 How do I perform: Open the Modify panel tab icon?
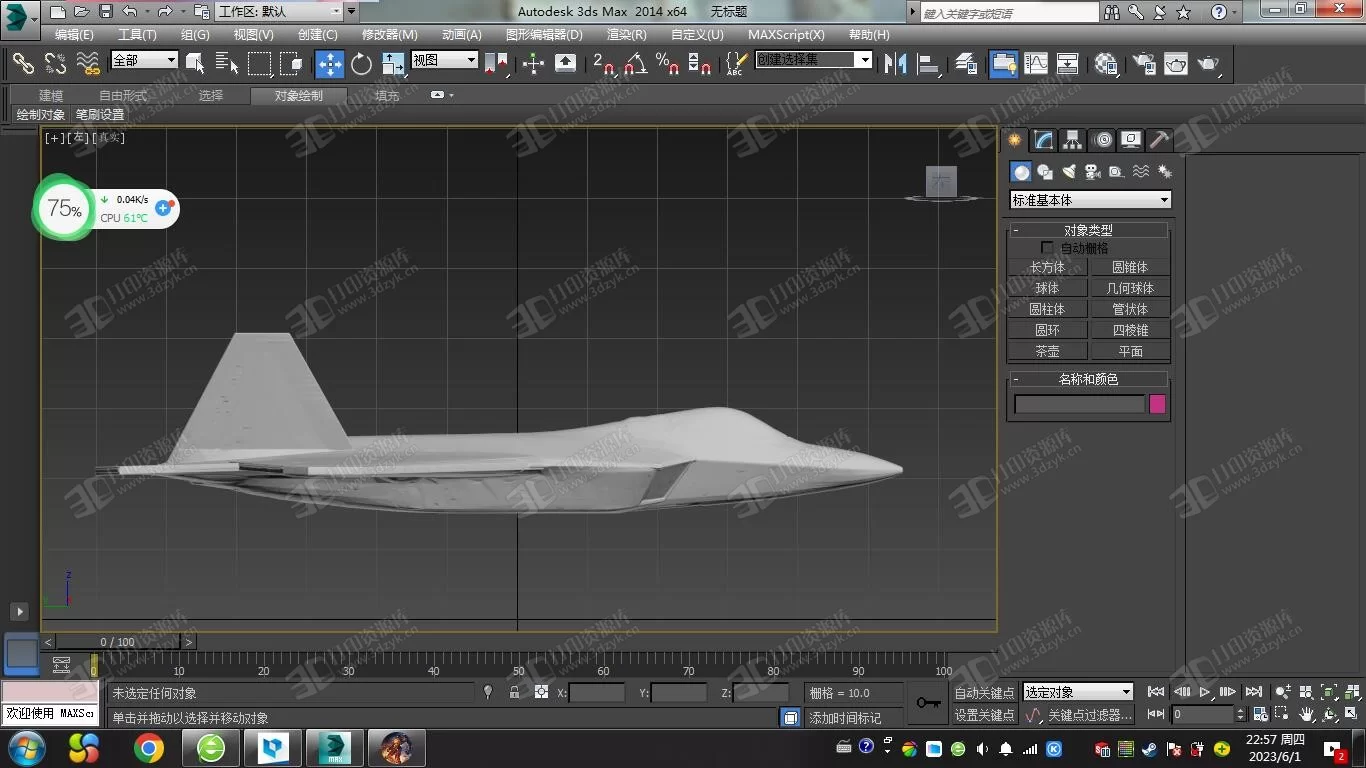[1043, 140]
